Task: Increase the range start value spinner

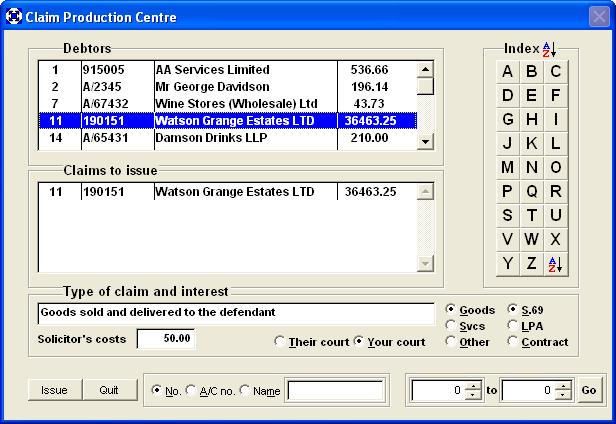Action: click(473, 386)
